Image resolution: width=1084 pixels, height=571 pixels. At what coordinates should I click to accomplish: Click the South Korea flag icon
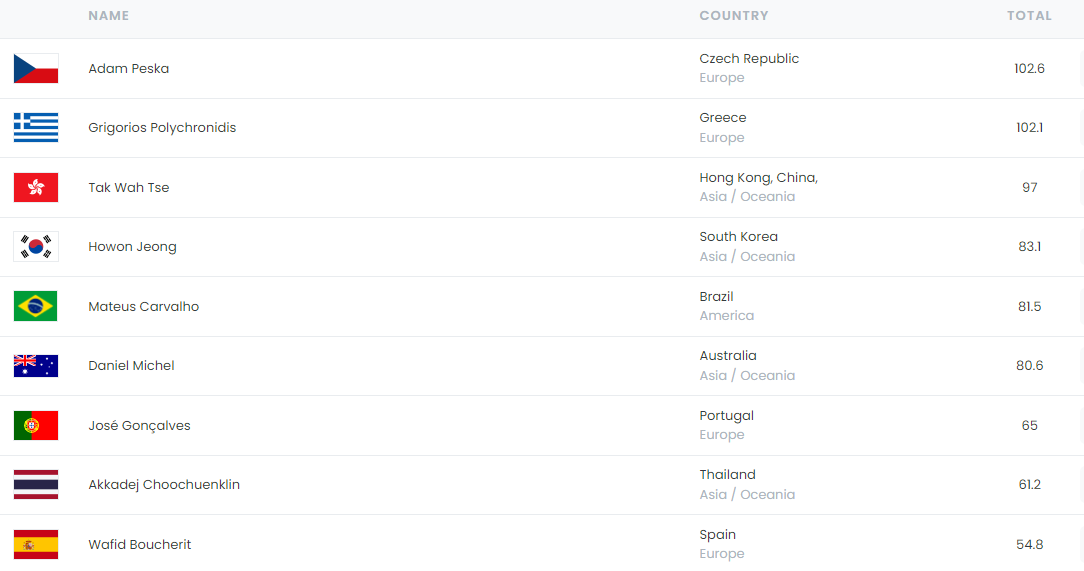click(x=36, y=247)
